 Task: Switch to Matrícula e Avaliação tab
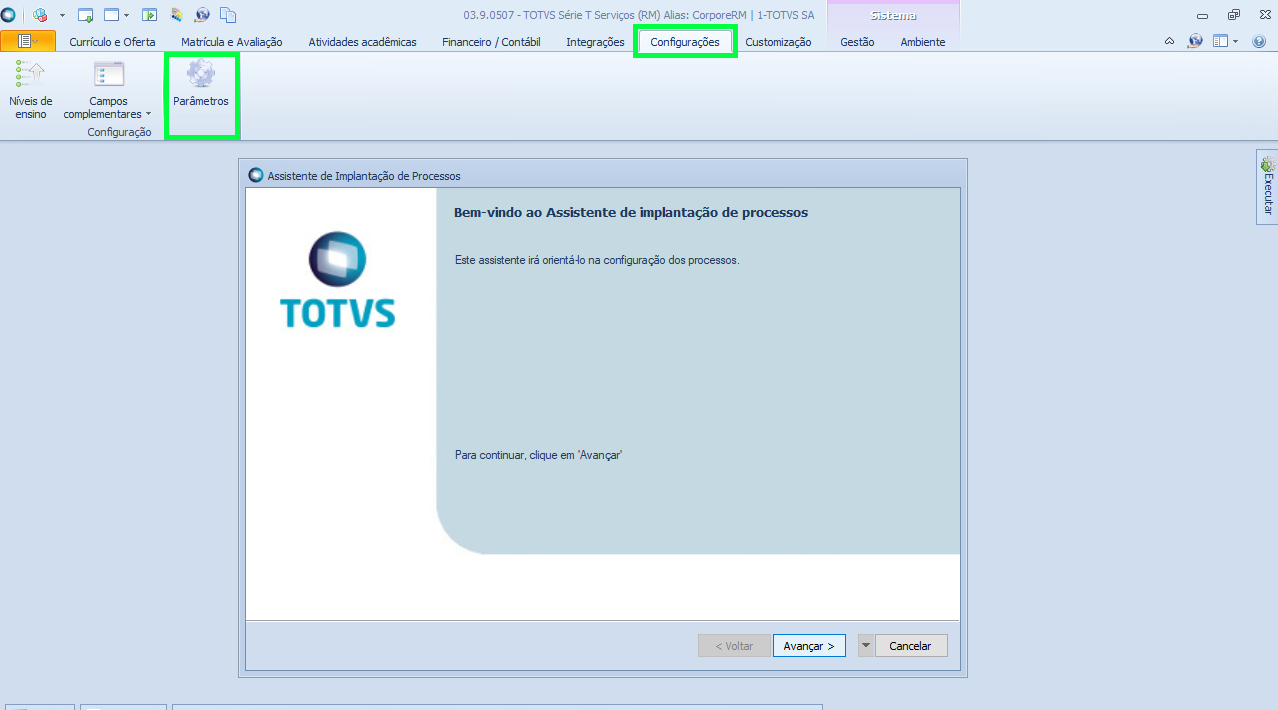(x=232, y=42)
